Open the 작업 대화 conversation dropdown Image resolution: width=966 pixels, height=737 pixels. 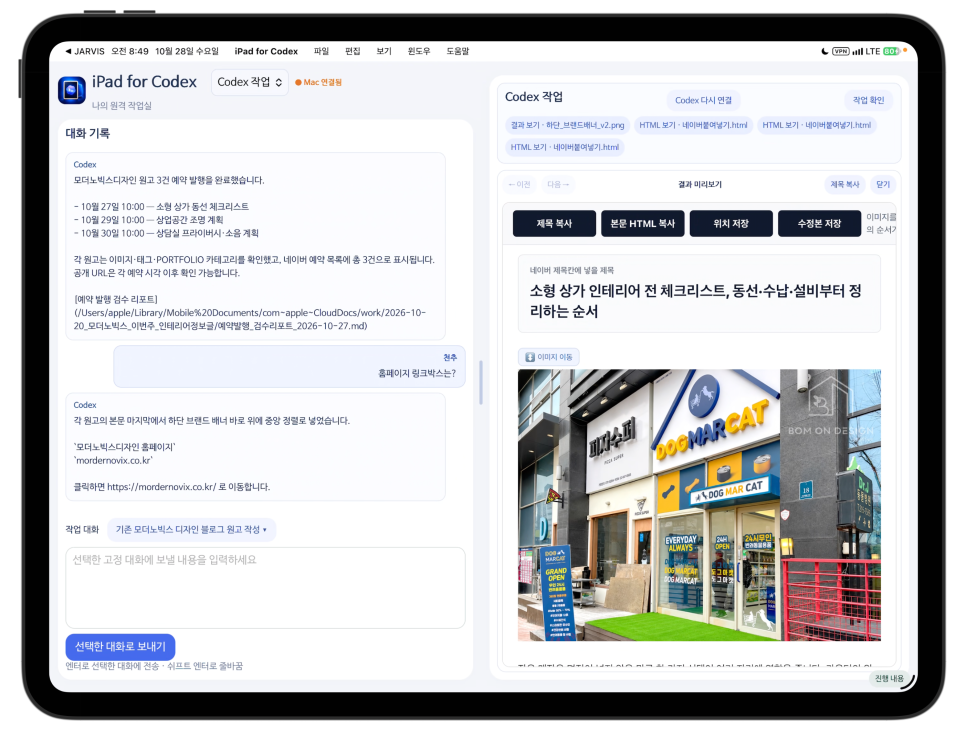191,529
